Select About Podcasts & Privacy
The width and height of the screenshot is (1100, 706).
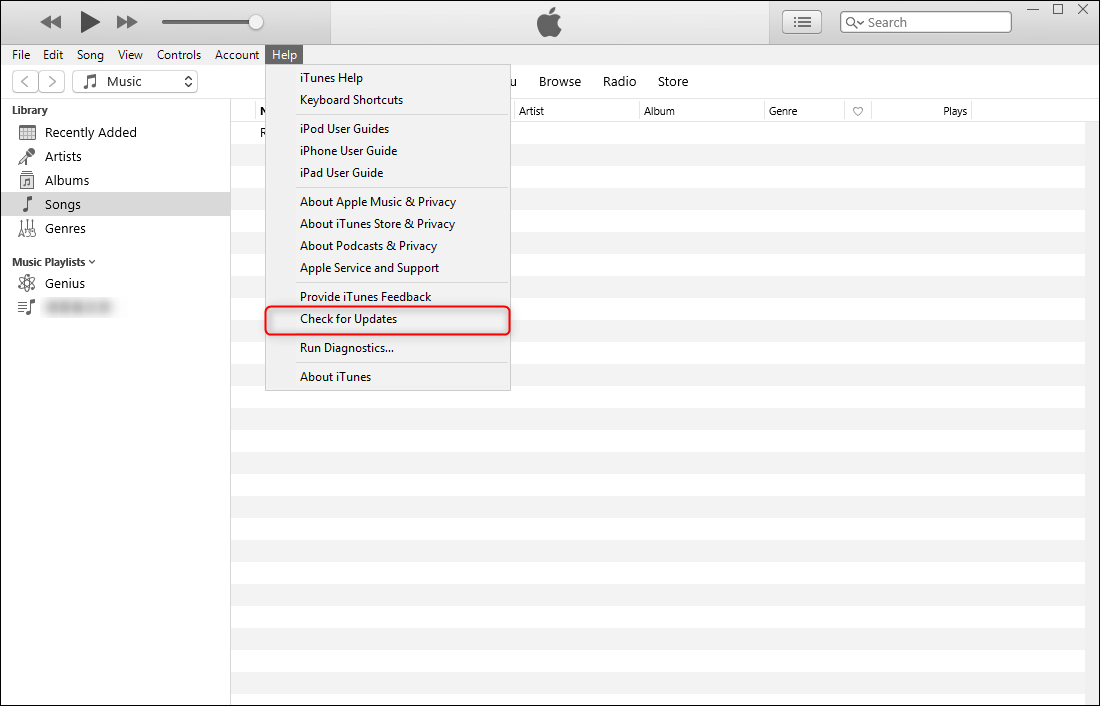tap(387, 246)
